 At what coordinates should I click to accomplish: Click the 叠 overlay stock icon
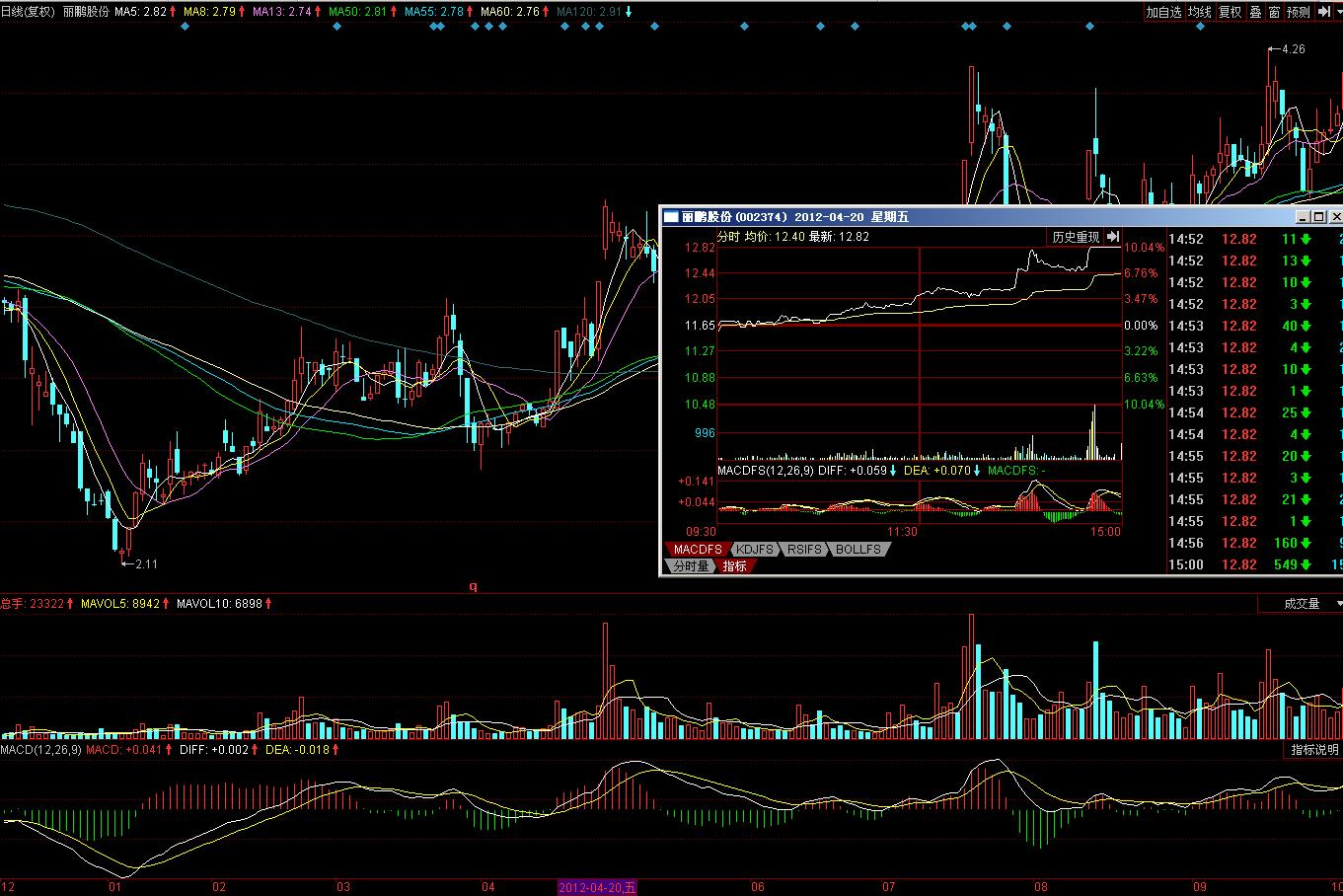coord(1255,12)
